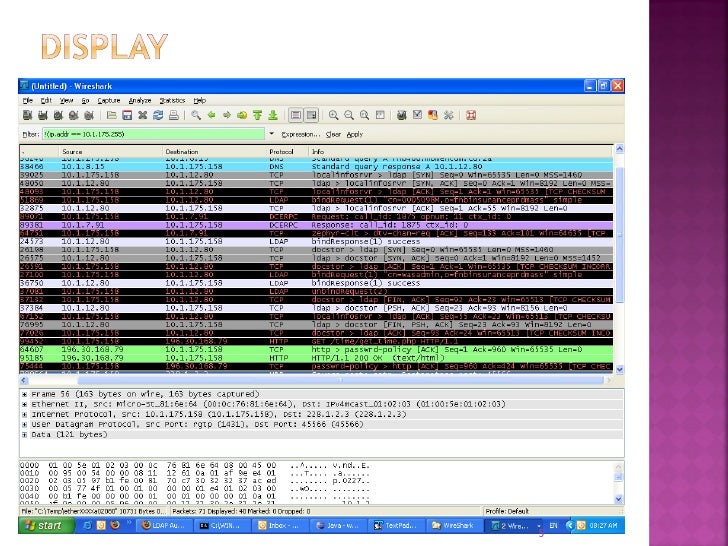The image size is (728, 546).
Task: Click inside the green display filter field
Action: click(x=154, y=134)
